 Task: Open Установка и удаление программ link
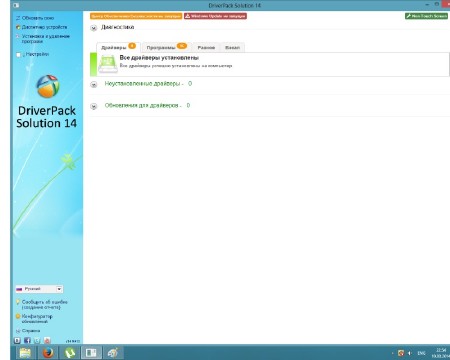pyautogui.click(x=46, y=39)
